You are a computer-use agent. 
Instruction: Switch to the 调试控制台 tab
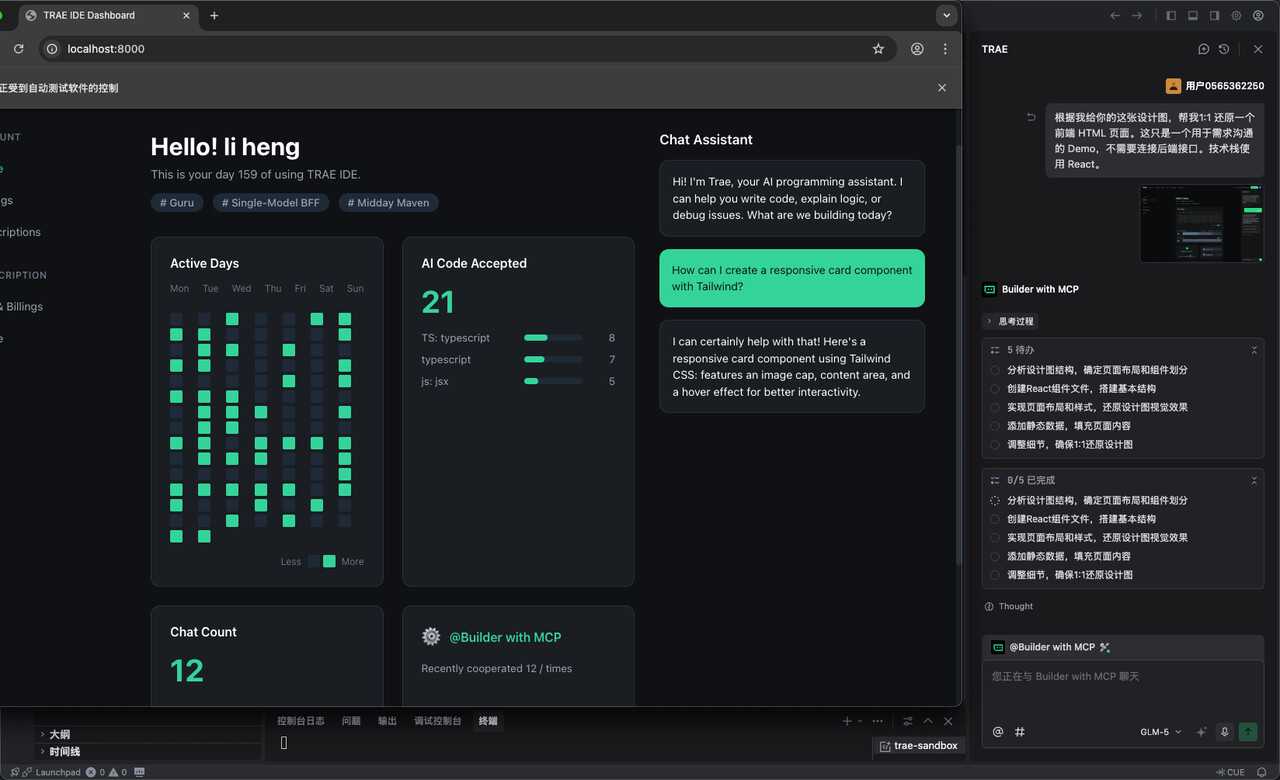pyautogui.click(x=438, y=721)
